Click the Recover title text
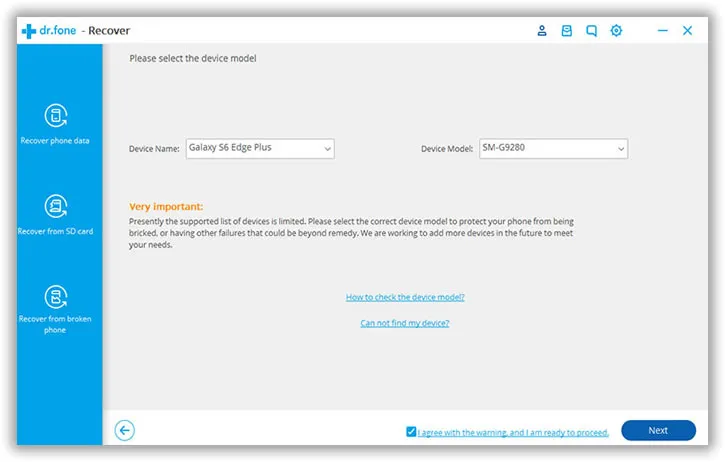The width and height of the screenshot is (725, 462). click(109, 31)
